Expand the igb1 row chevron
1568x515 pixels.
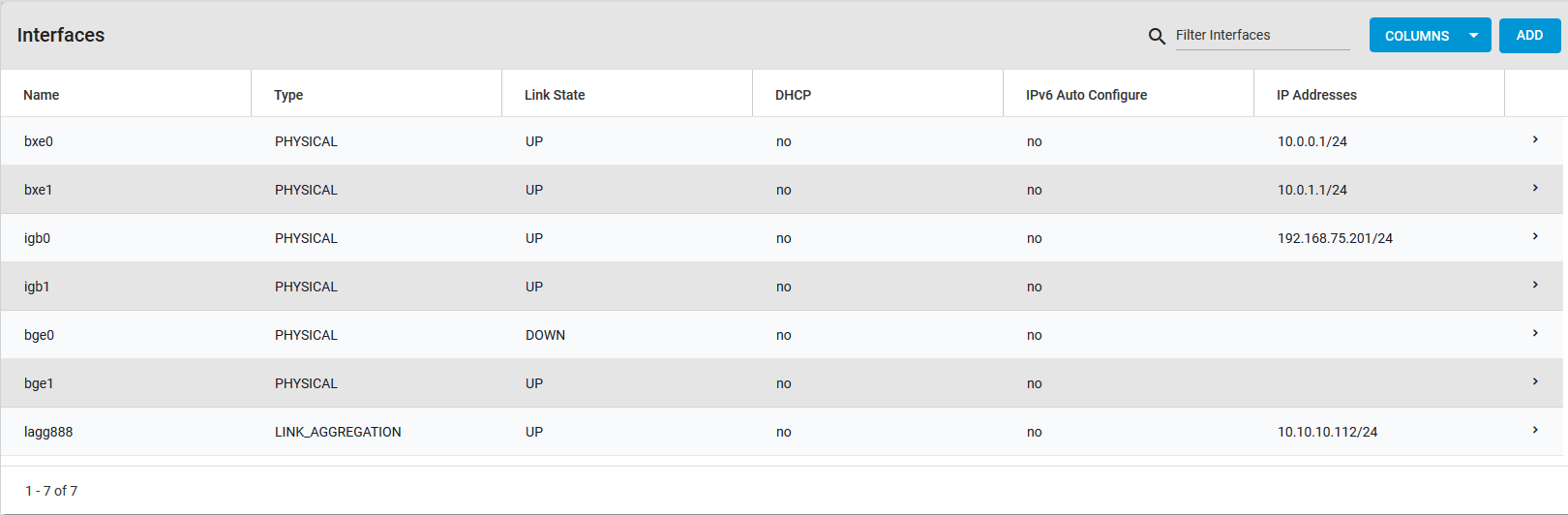(1535, 286)
